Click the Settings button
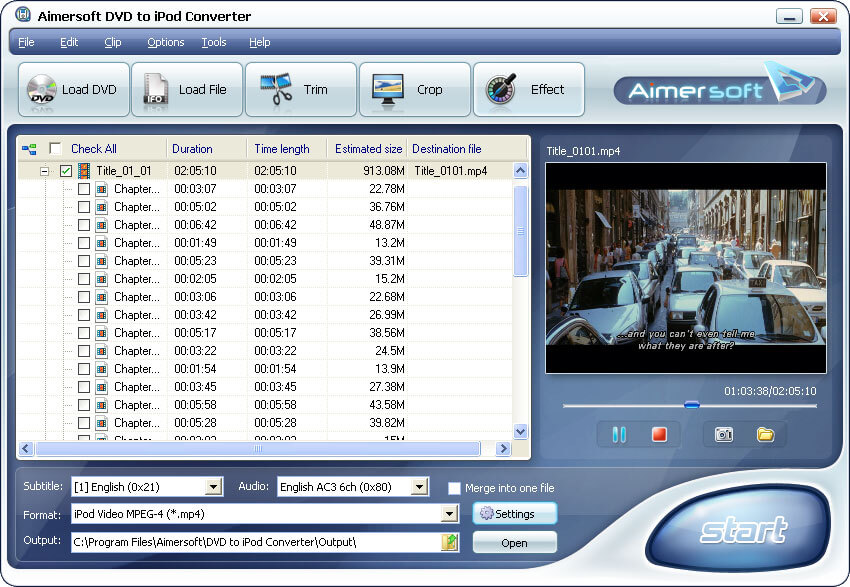 click(x=514, y=514)
